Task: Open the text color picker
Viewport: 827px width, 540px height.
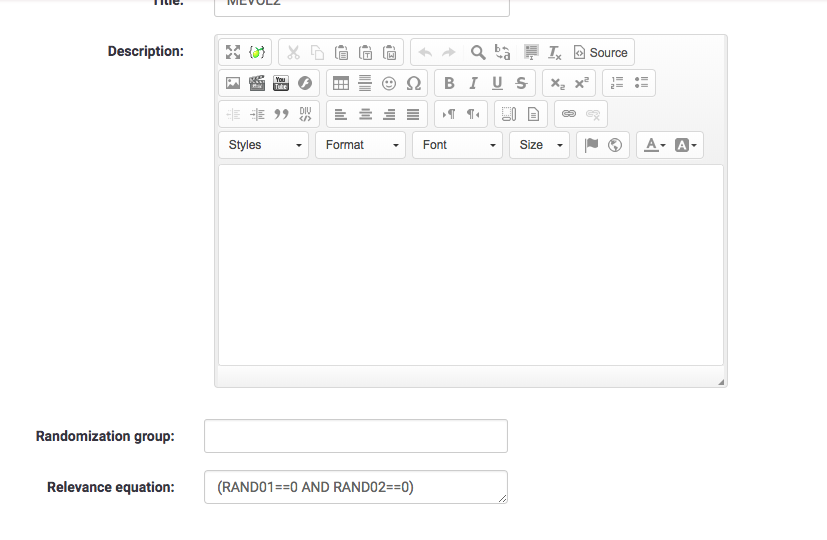Action: (655, 145)
